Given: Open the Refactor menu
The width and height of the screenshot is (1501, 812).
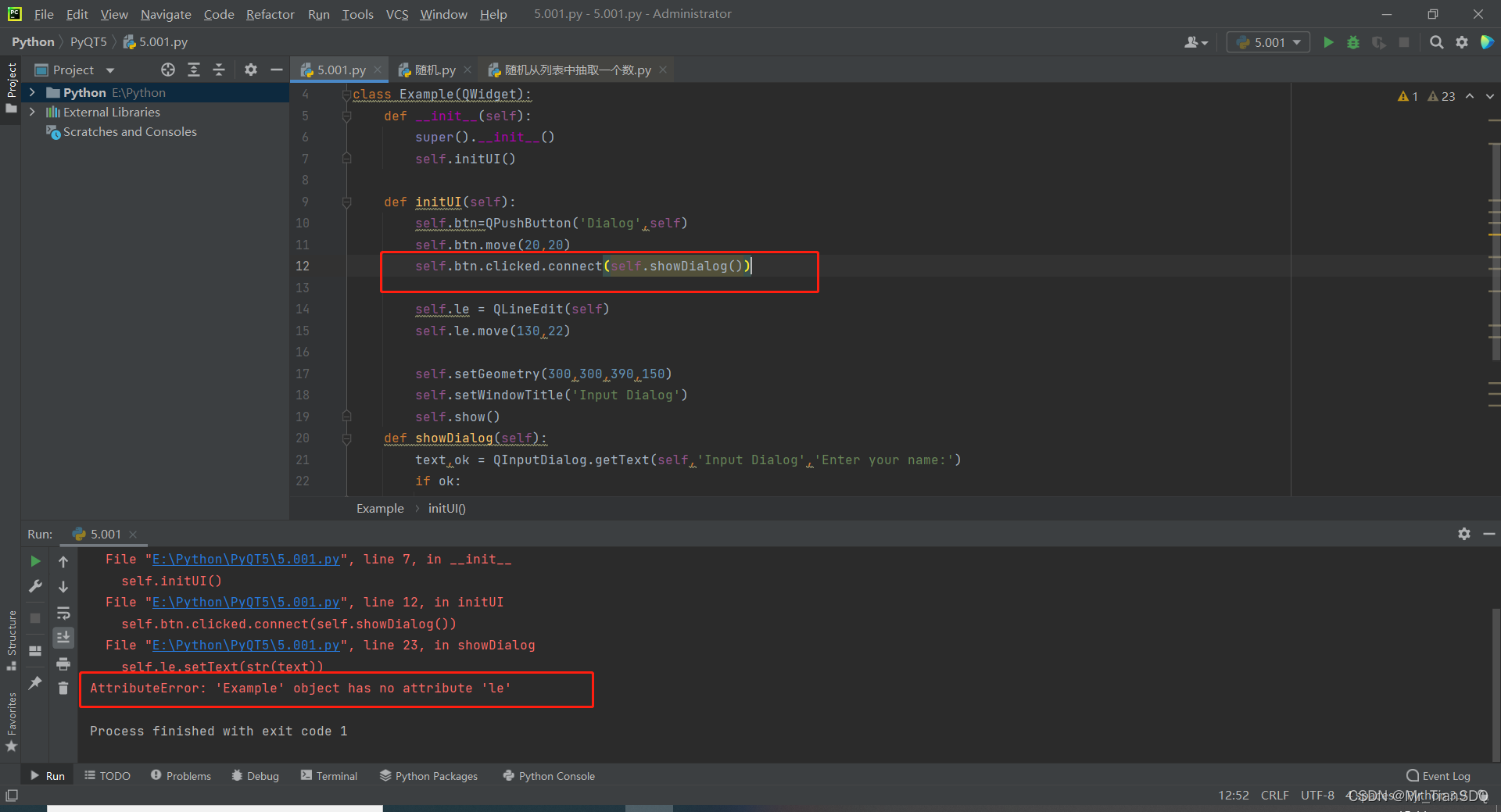Looking at the screenshot, I should (x=270, y=14).
